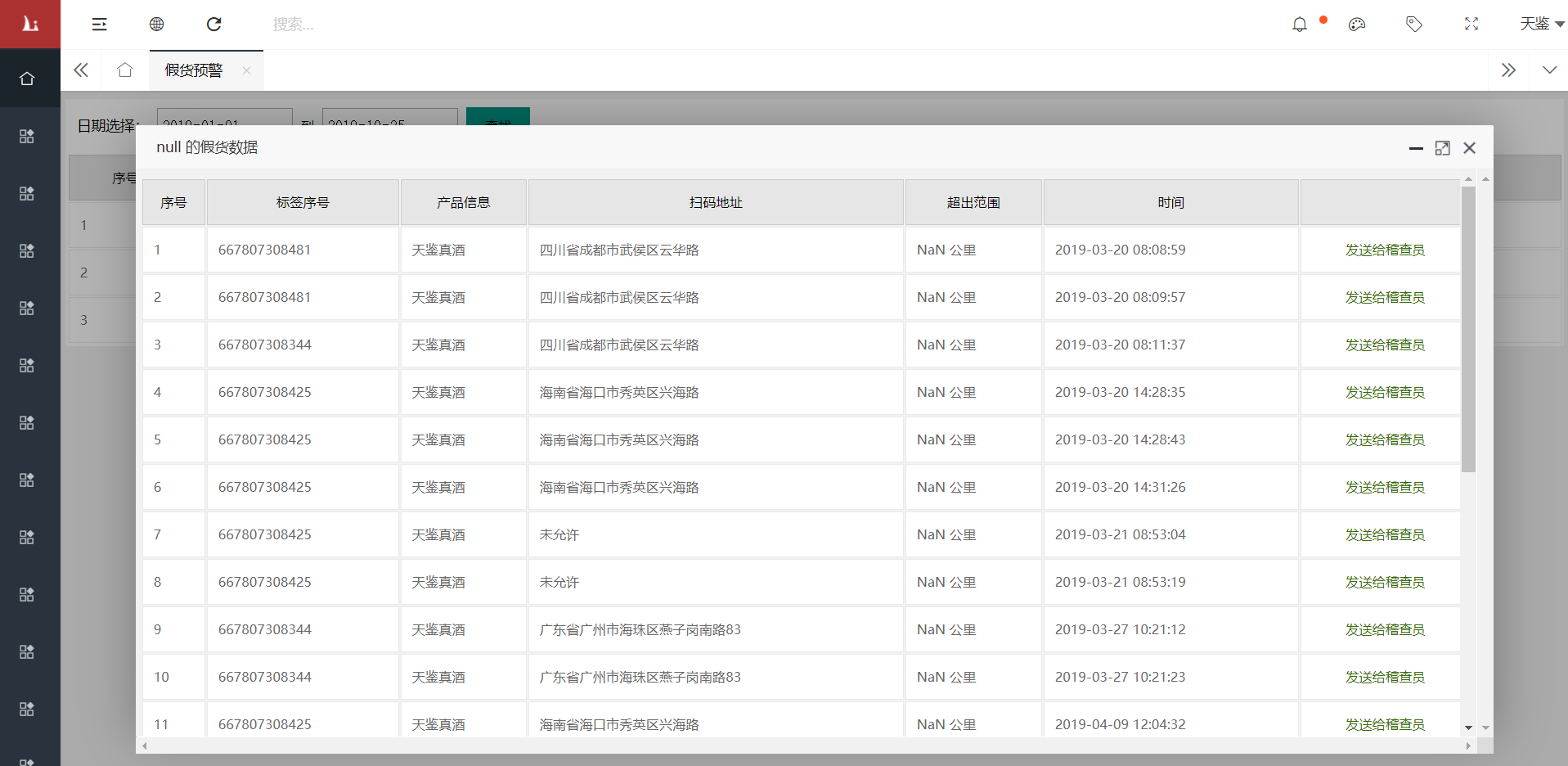Switch to the 假货预警 tab

[x=194, y=70]
